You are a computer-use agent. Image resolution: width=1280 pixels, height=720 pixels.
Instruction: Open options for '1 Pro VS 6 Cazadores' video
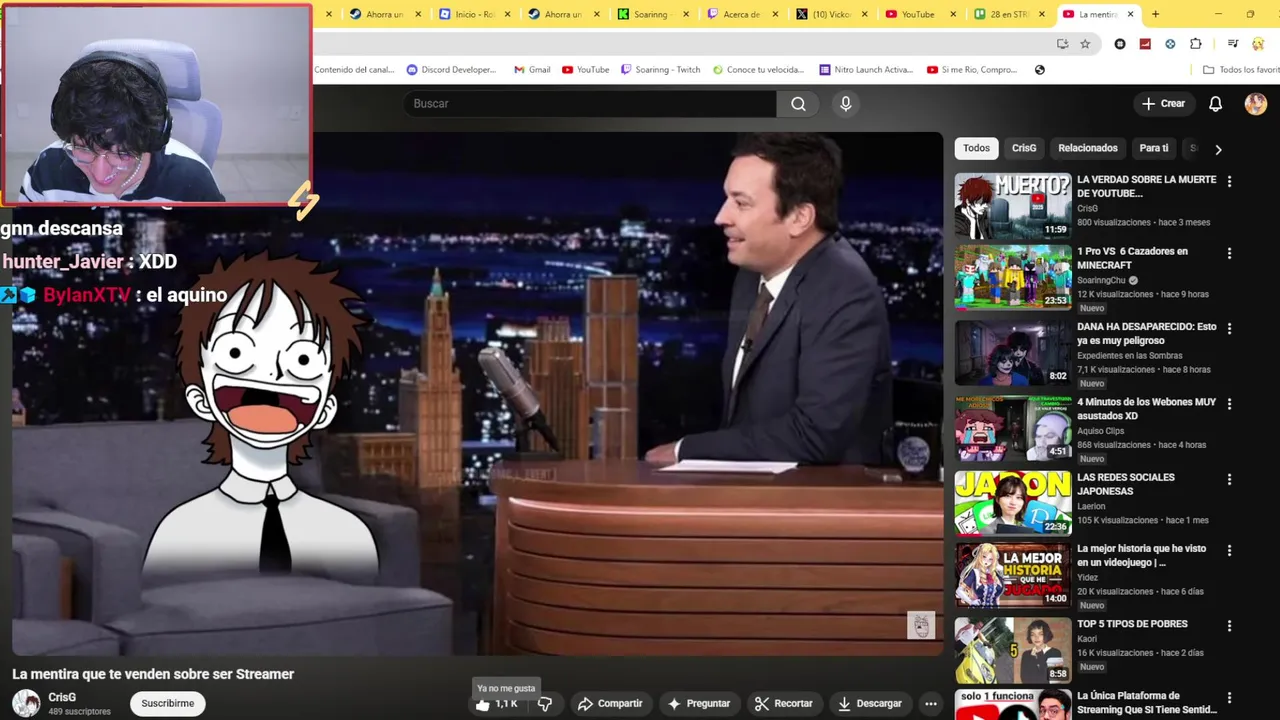(1229, 254)
